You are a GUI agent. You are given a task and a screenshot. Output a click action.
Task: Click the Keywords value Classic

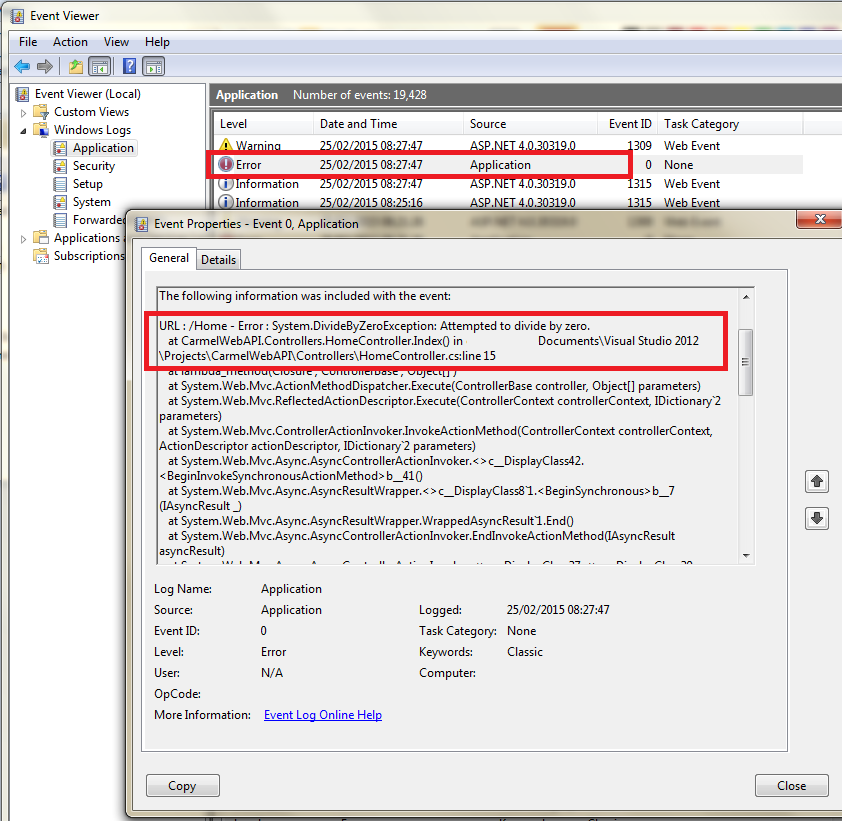525,652
